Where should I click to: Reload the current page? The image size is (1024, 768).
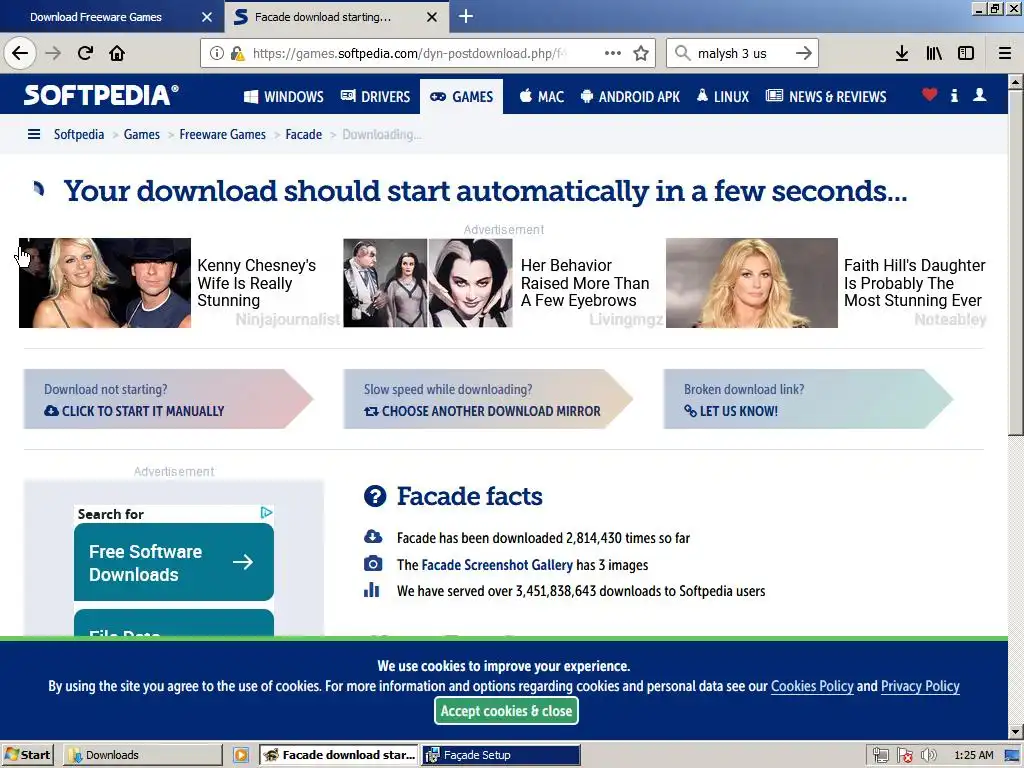(85, 53)
